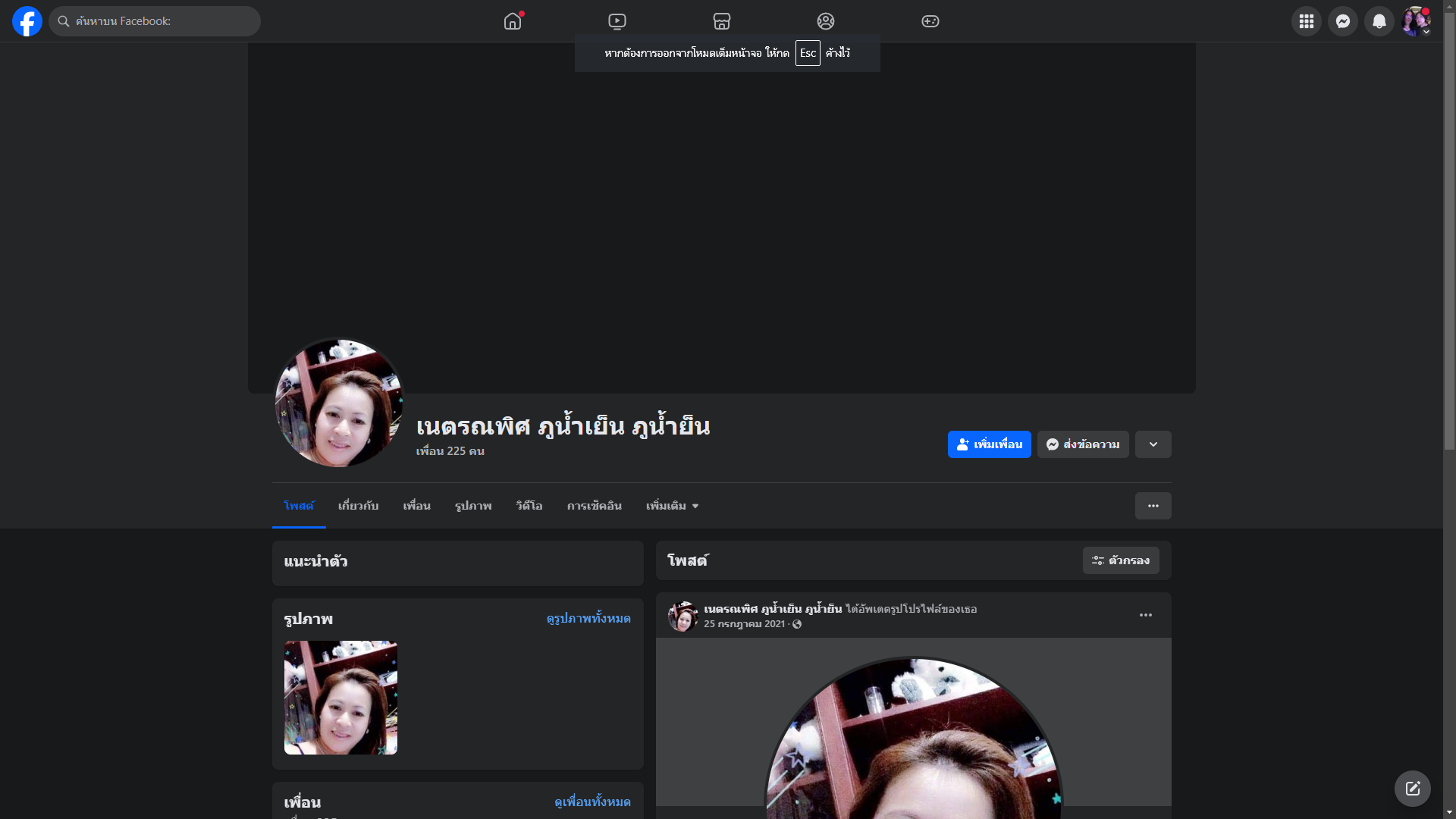Open the account profile picture menu
The image size is (1456, 819).
tap(1416, 21)
